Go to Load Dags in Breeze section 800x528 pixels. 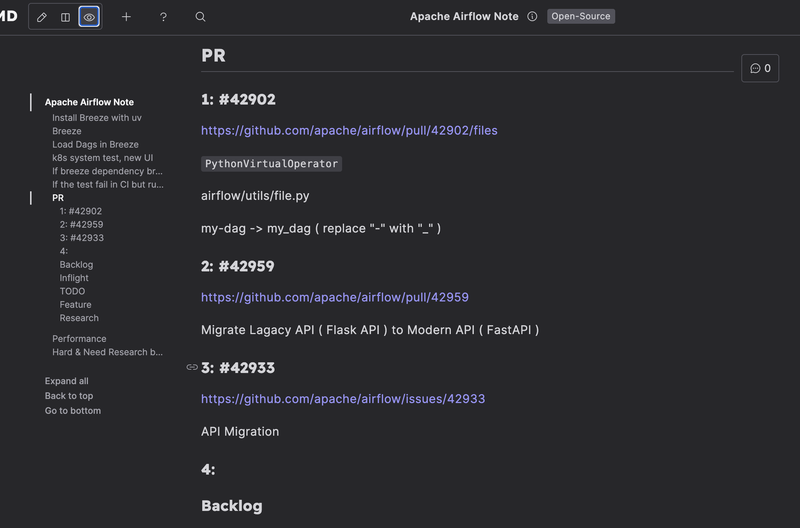95,144
